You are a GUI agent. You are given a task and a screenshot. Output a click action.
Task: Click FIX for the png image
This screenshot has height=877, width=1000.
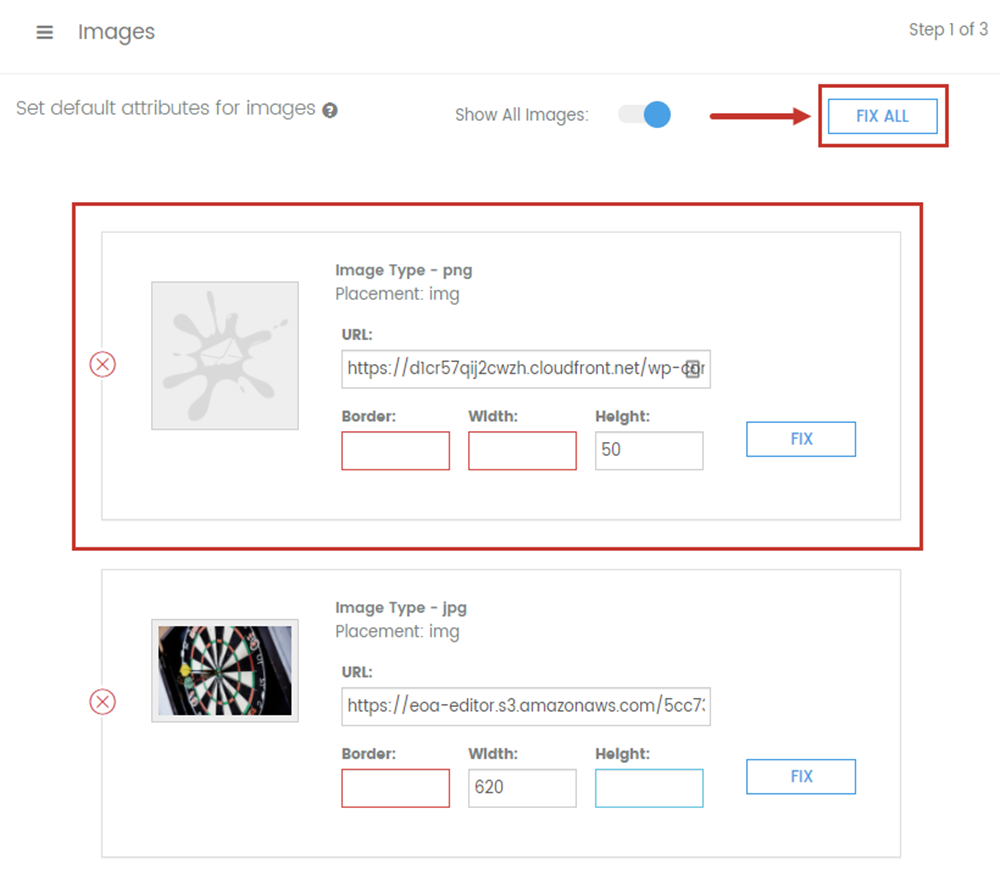click(801, 439)
